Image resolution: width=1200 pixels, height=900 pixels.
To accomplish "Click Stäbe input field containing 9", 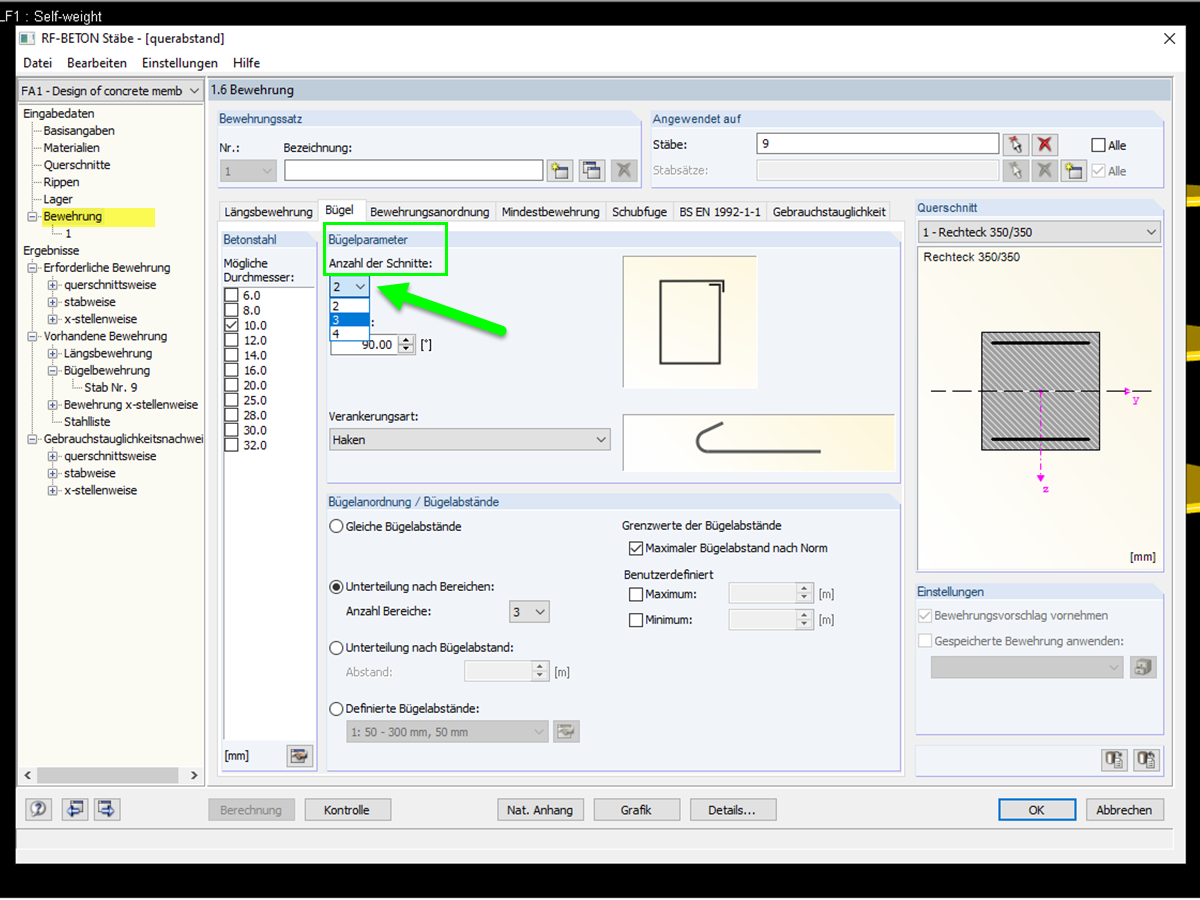I will pyautogui.click(x=877, y=144).
